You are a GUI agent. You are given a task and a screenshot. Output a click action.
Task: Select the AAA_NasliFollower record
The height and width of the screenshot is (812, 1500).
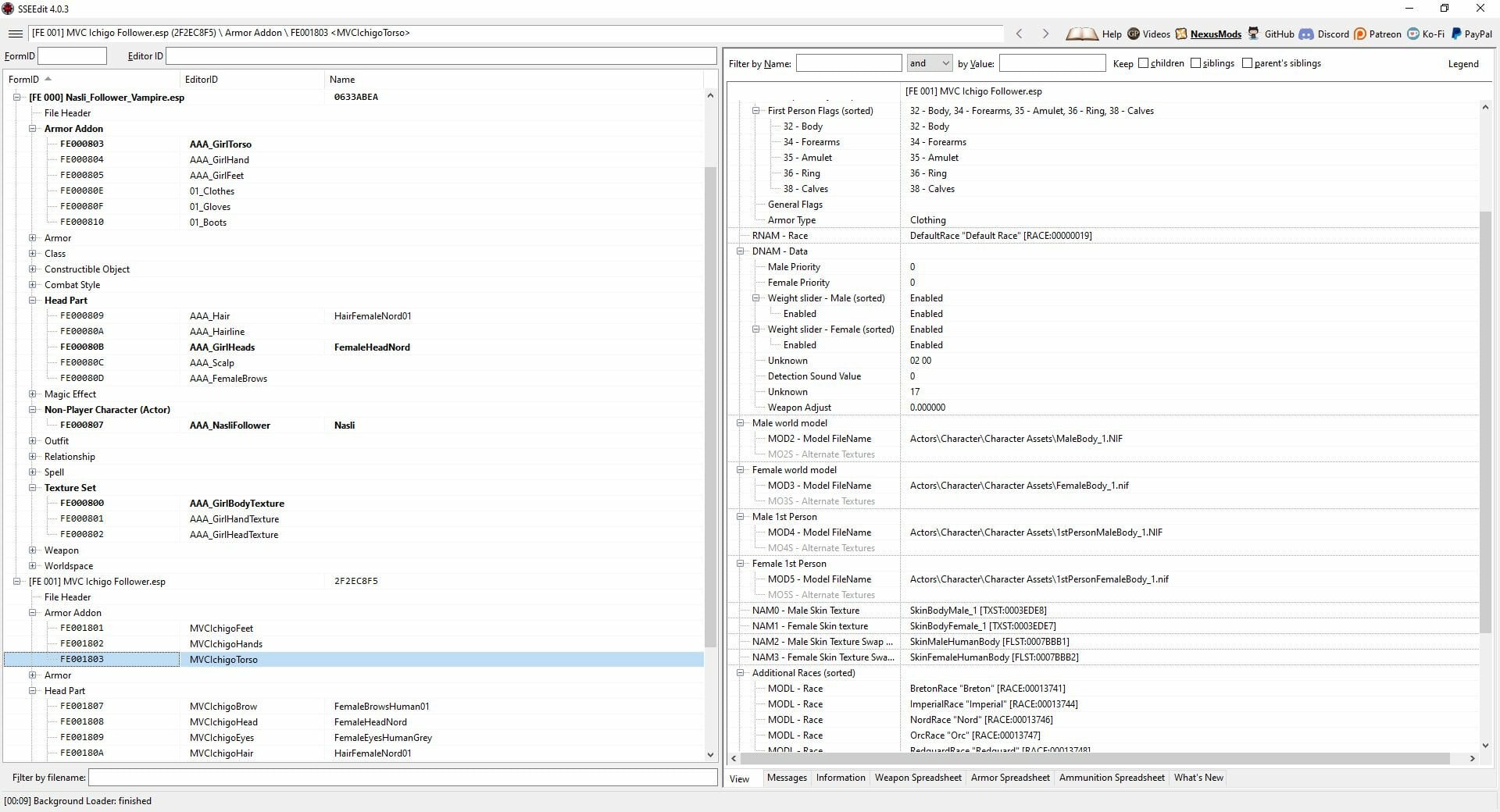coord(230,426)
